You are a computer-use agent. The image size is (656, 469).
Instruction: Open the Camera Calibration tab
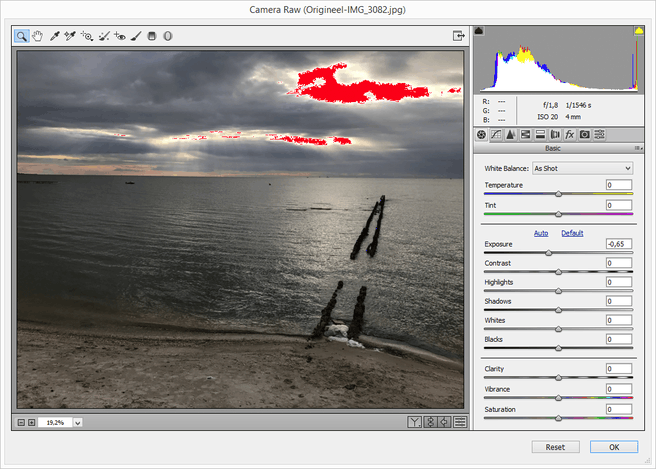tap(584, 135)
